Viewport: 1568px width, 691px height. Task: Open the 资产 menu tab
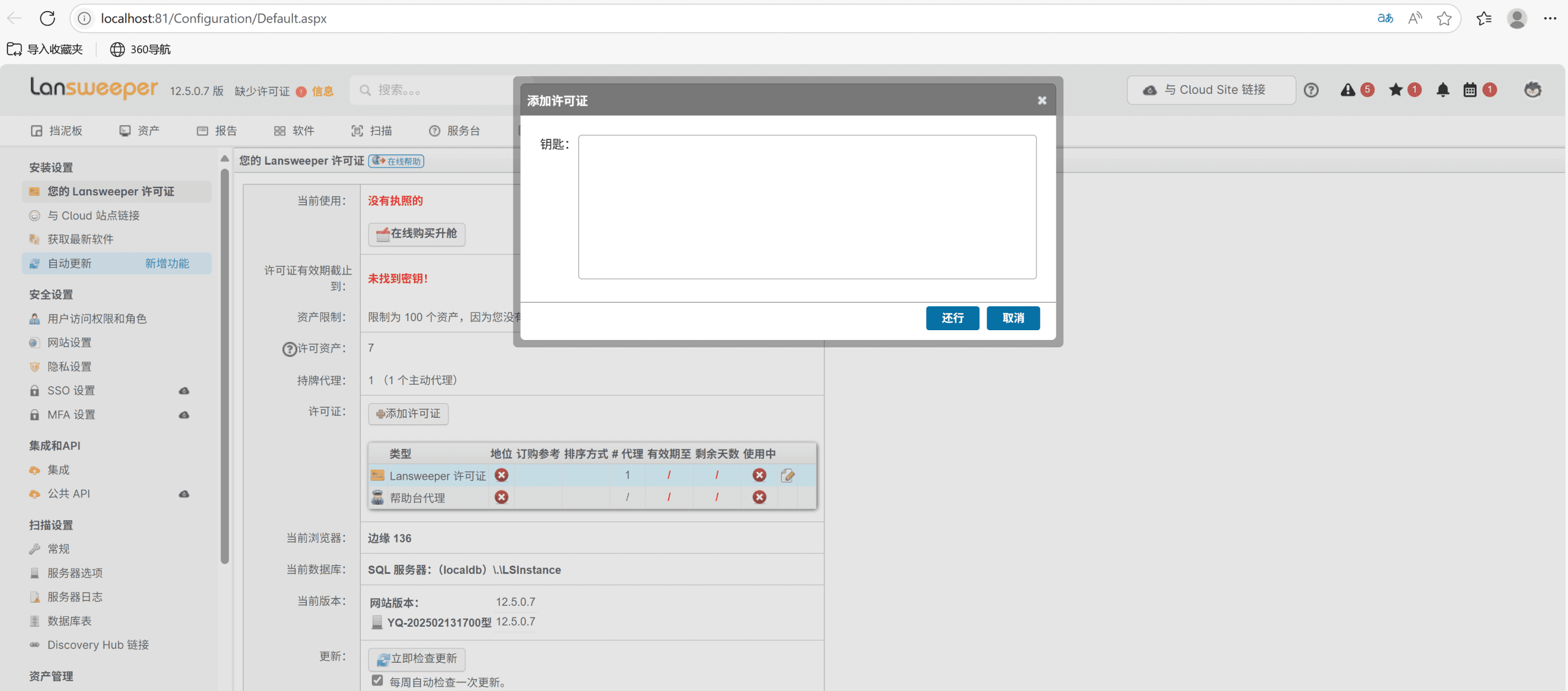140,130
